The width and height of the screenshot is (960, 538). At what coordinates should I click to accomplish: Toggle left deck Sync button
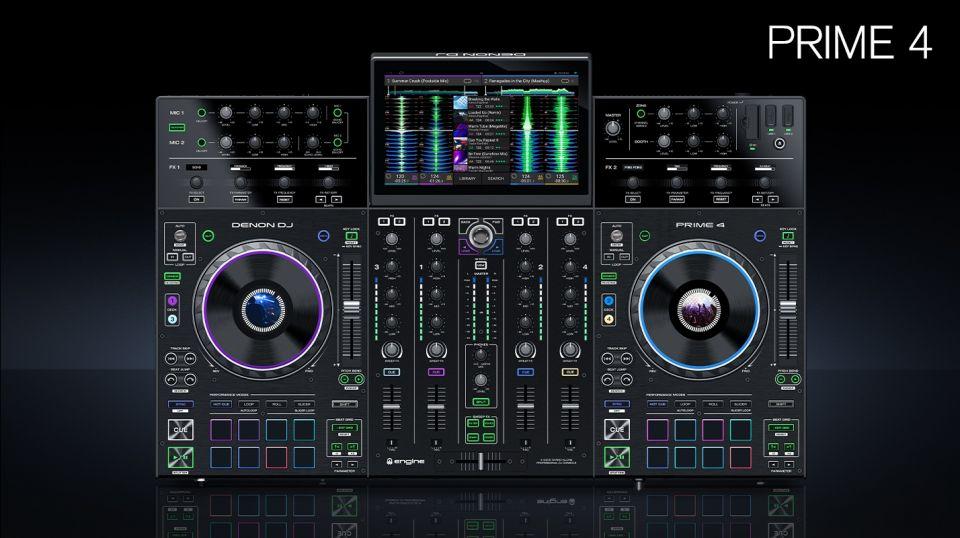[181, 405]
